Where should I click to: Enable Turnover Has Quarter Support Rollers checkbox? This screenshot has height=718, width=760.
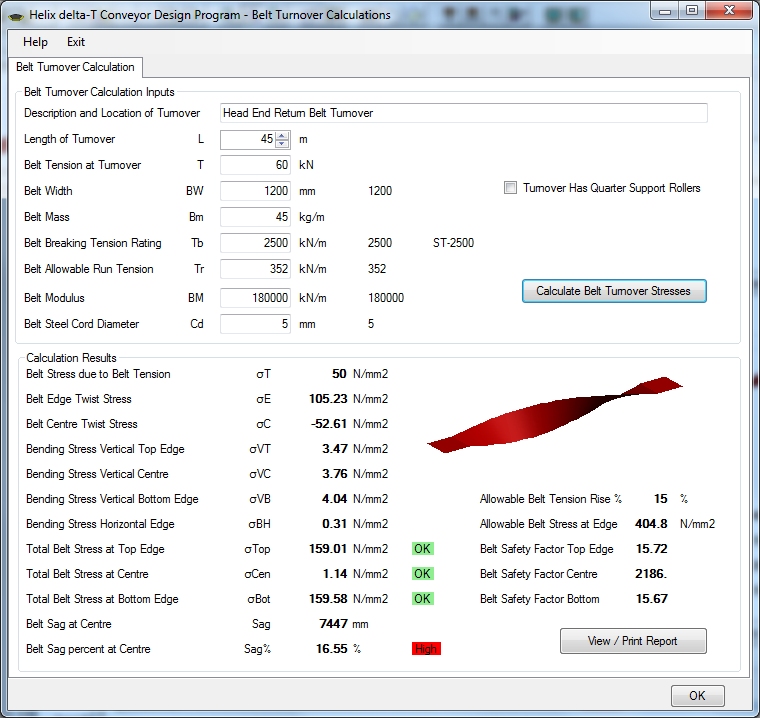(511, 188)
